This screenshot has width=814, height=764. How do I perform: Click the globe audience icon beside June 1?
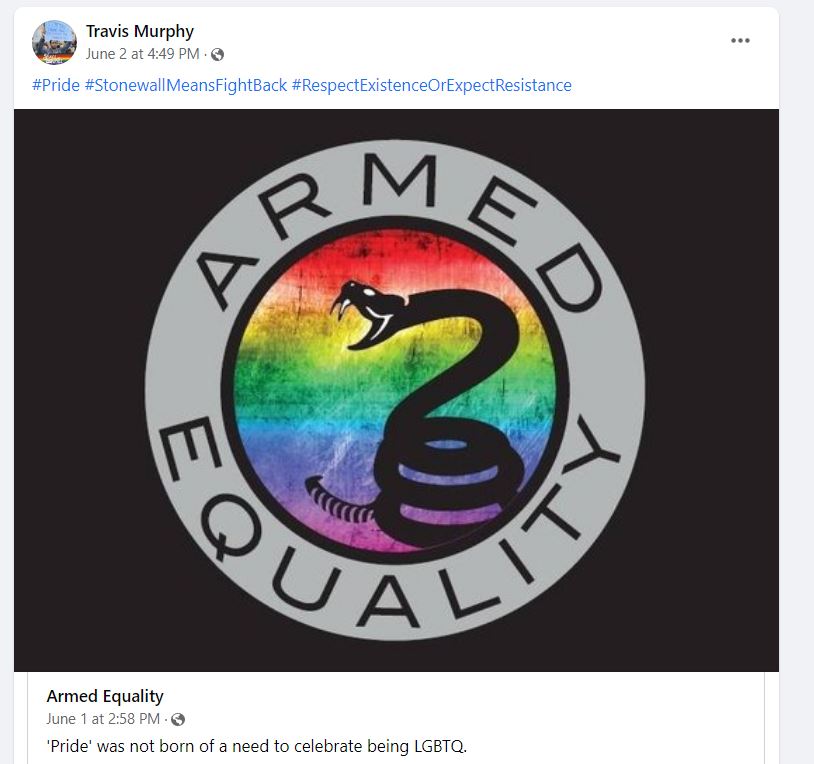pos(178,719)
